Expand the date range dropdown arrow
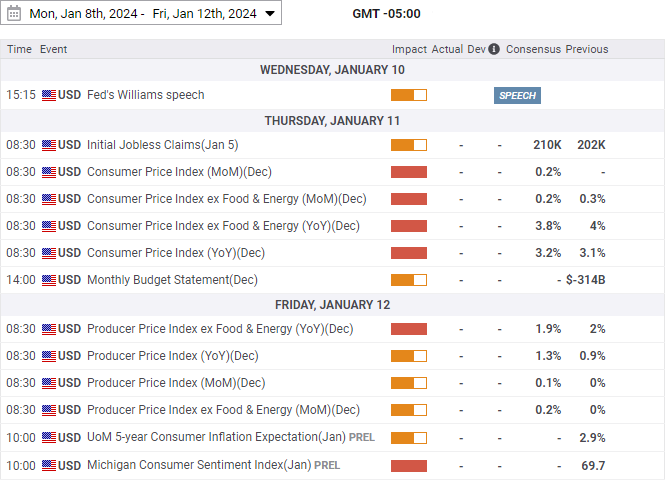This screenshot has width=665, height=480. pos(270,14)
